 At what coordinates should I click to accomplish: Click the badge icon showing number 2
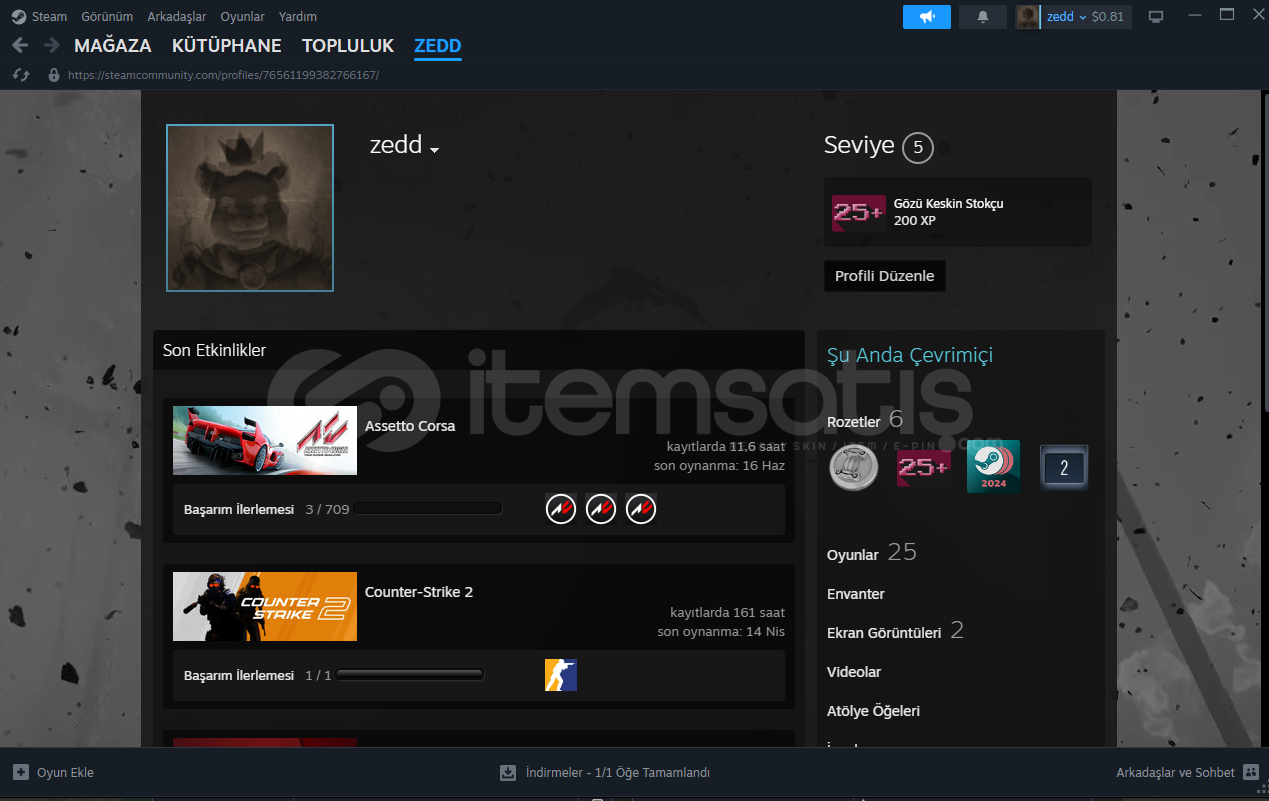point(1064,467)
